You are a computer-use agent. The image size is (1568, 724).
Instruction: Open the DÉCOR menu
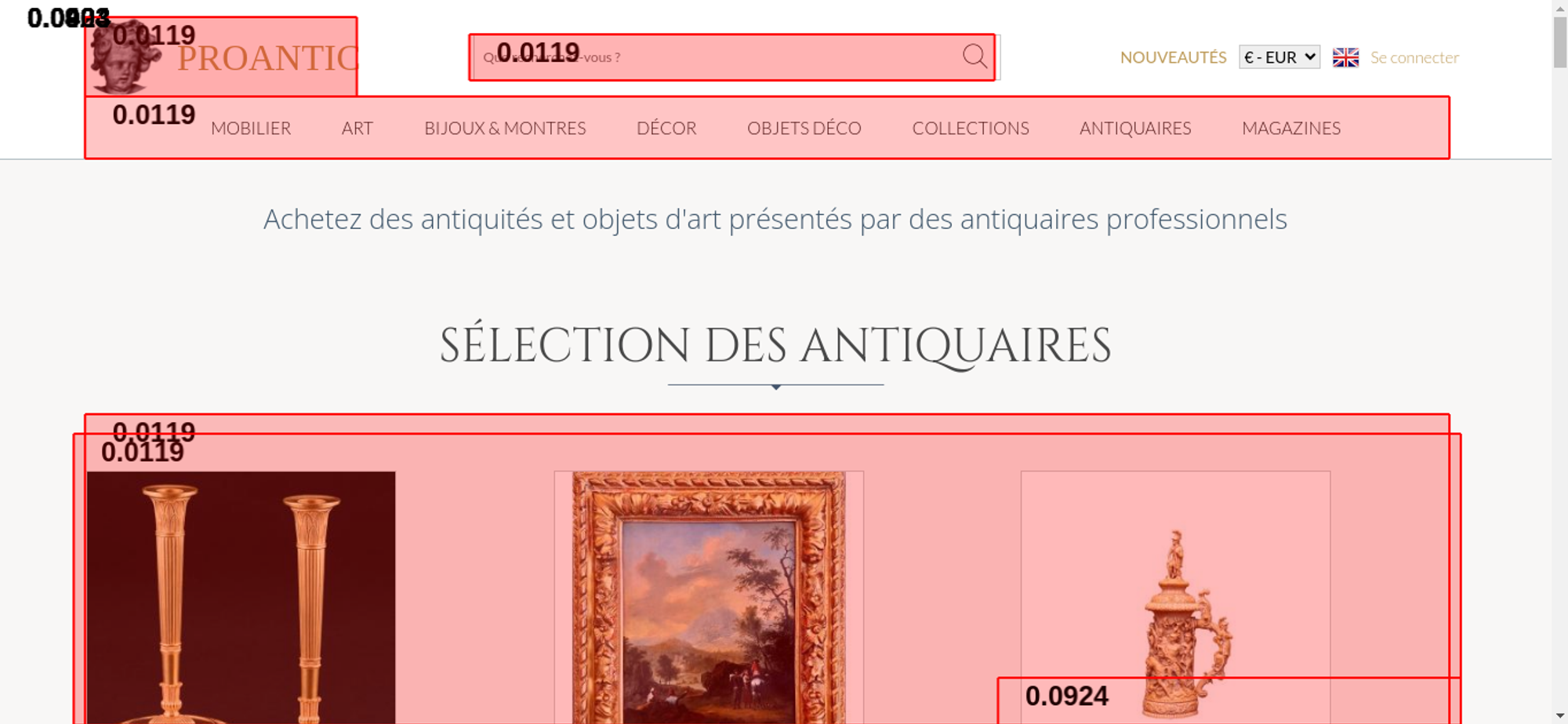coord(666,128)
